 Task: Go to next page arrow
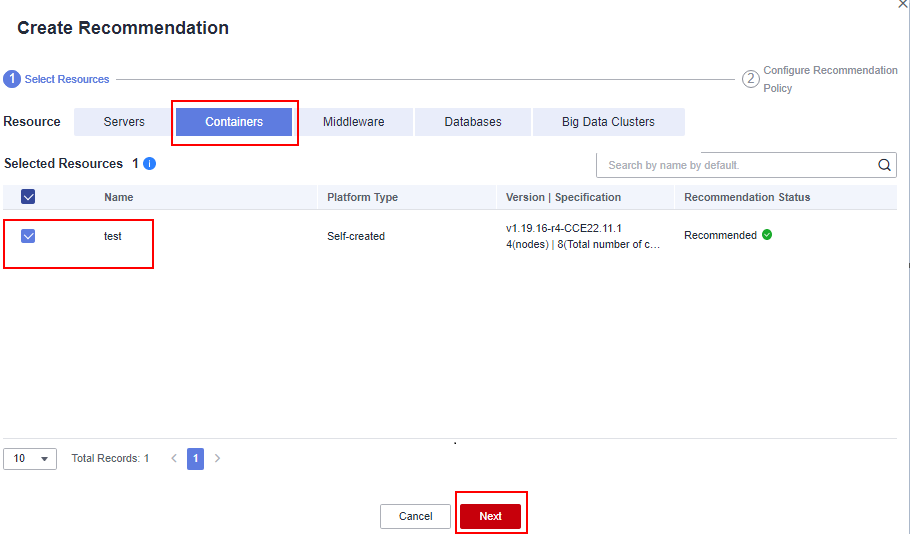coord(217,458)
